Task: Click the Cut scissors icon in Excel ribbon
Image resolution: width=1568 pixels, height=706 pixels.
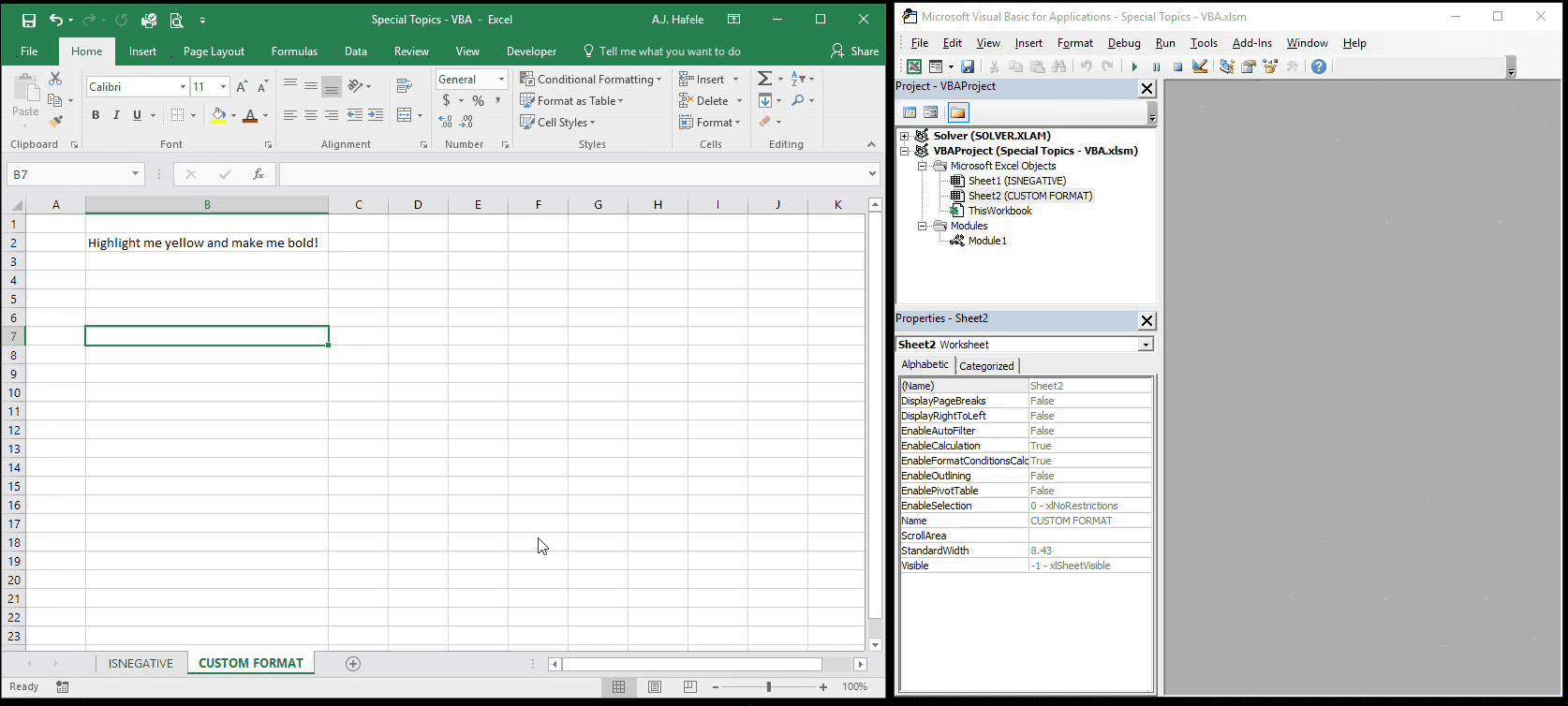Action: tap(55, 79)
